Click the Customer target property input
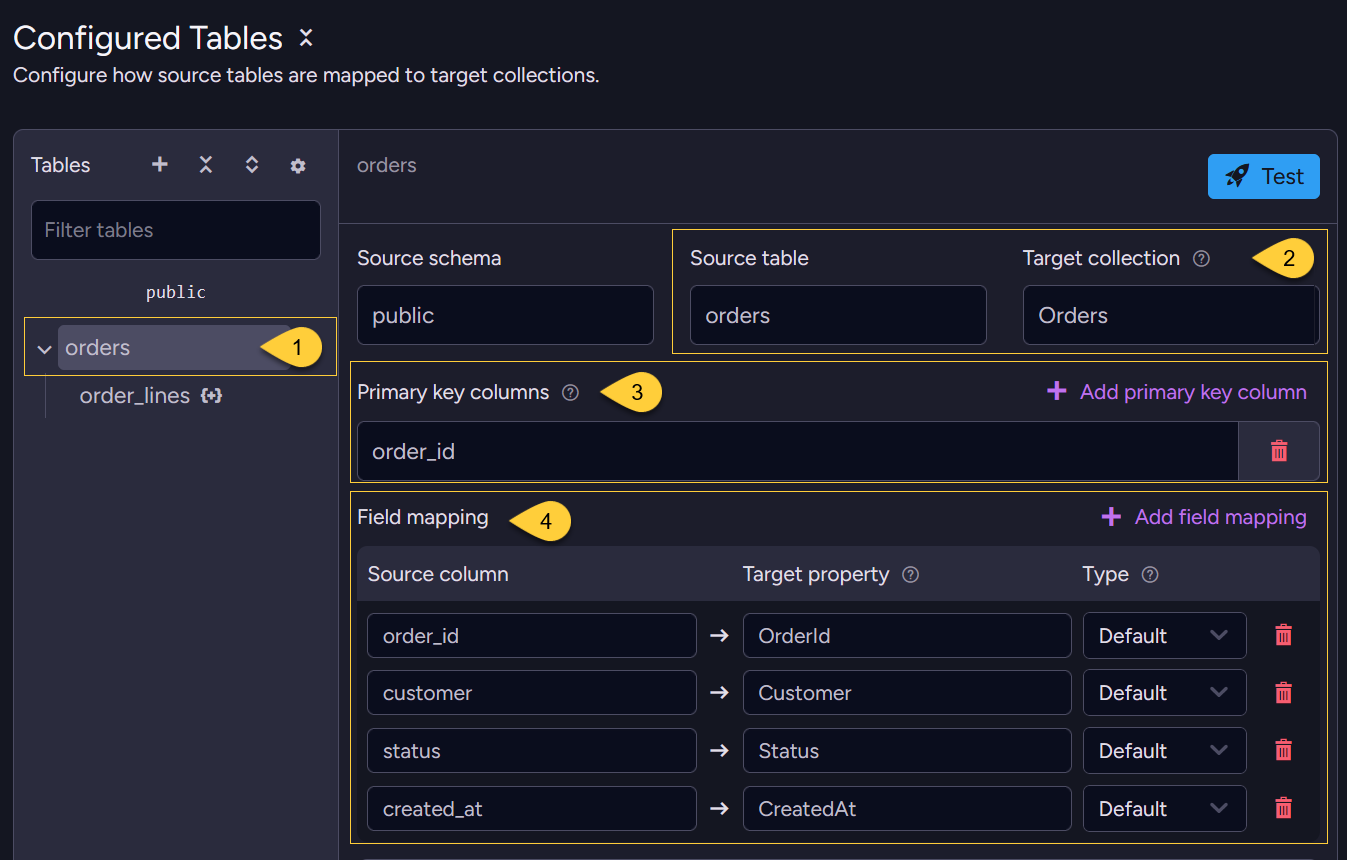 [907, 693]
